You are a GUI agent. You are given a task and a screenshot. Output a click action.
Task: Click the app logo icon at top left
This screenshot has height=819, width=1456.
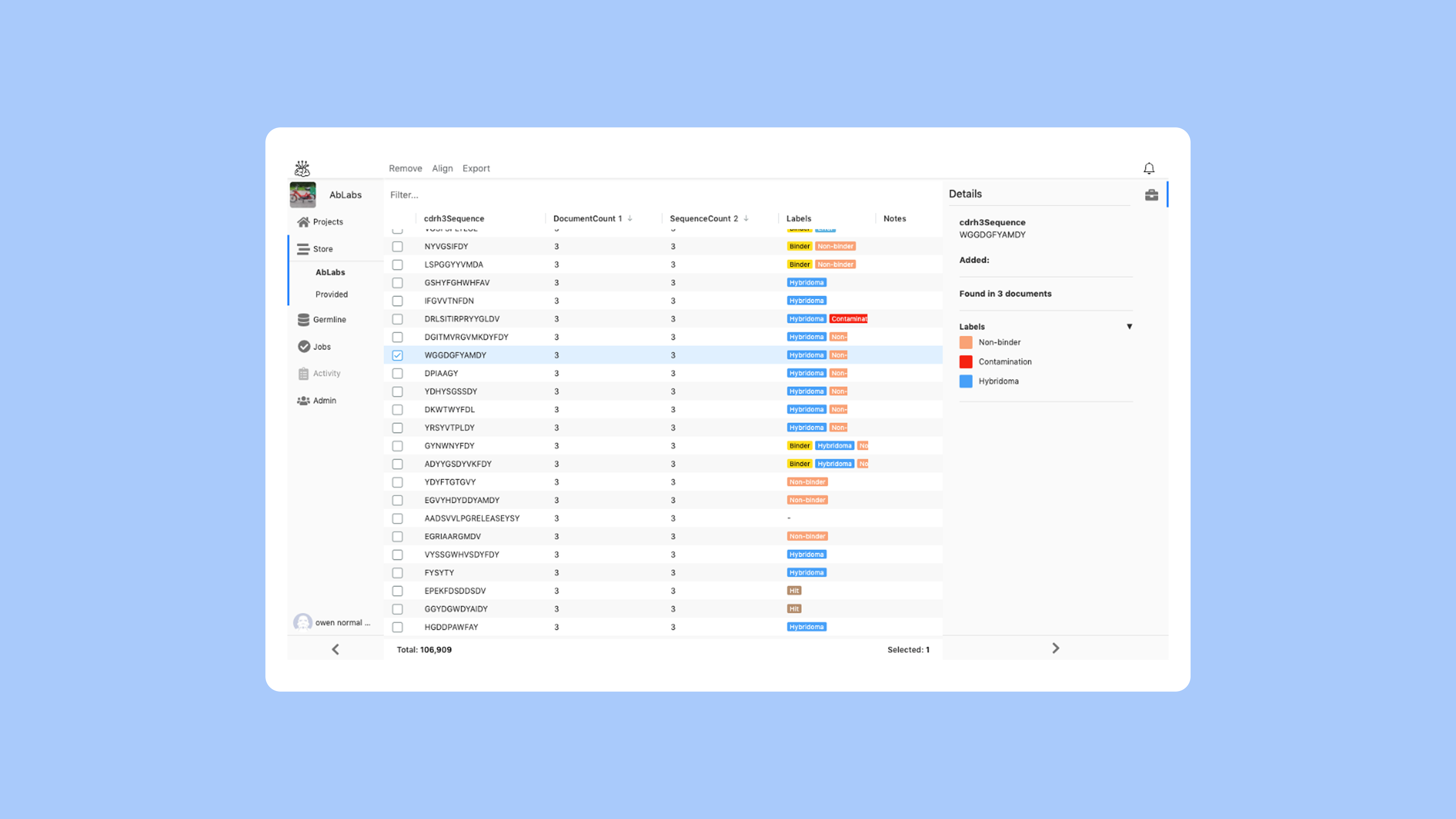pyautogui.click(x=302, y=168)
